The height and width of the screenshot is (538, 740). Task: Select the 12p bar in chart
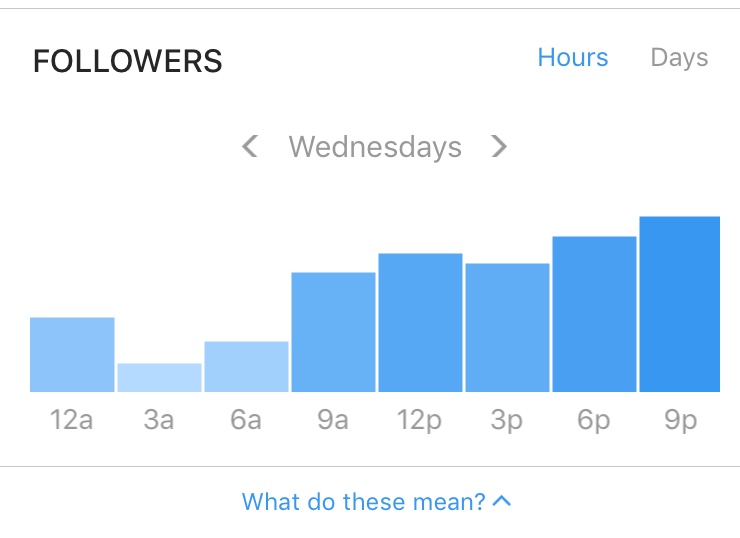[420, 323]
